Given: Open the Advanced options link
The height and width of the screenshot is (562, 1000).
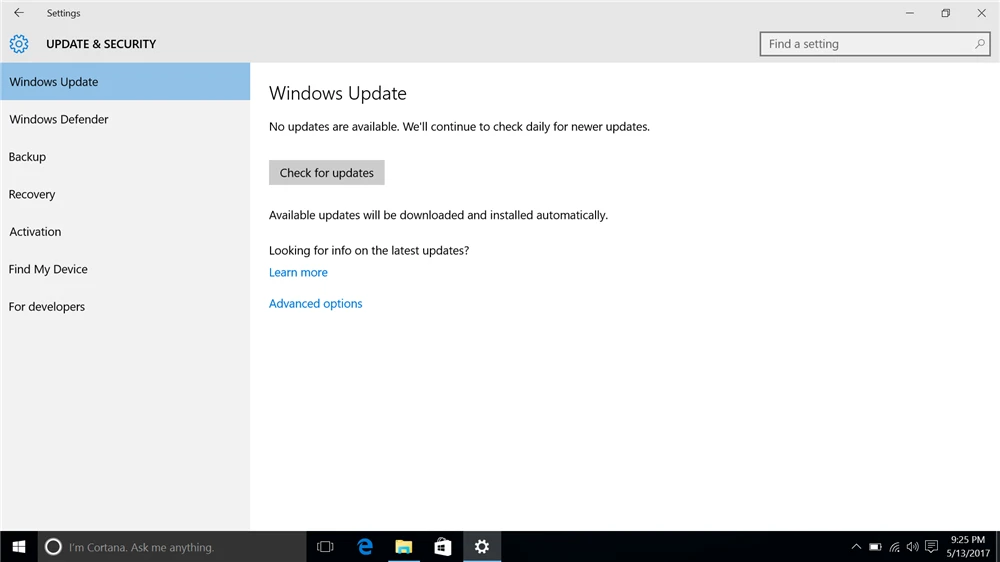Looking at the screenshot, I should 316,304.
